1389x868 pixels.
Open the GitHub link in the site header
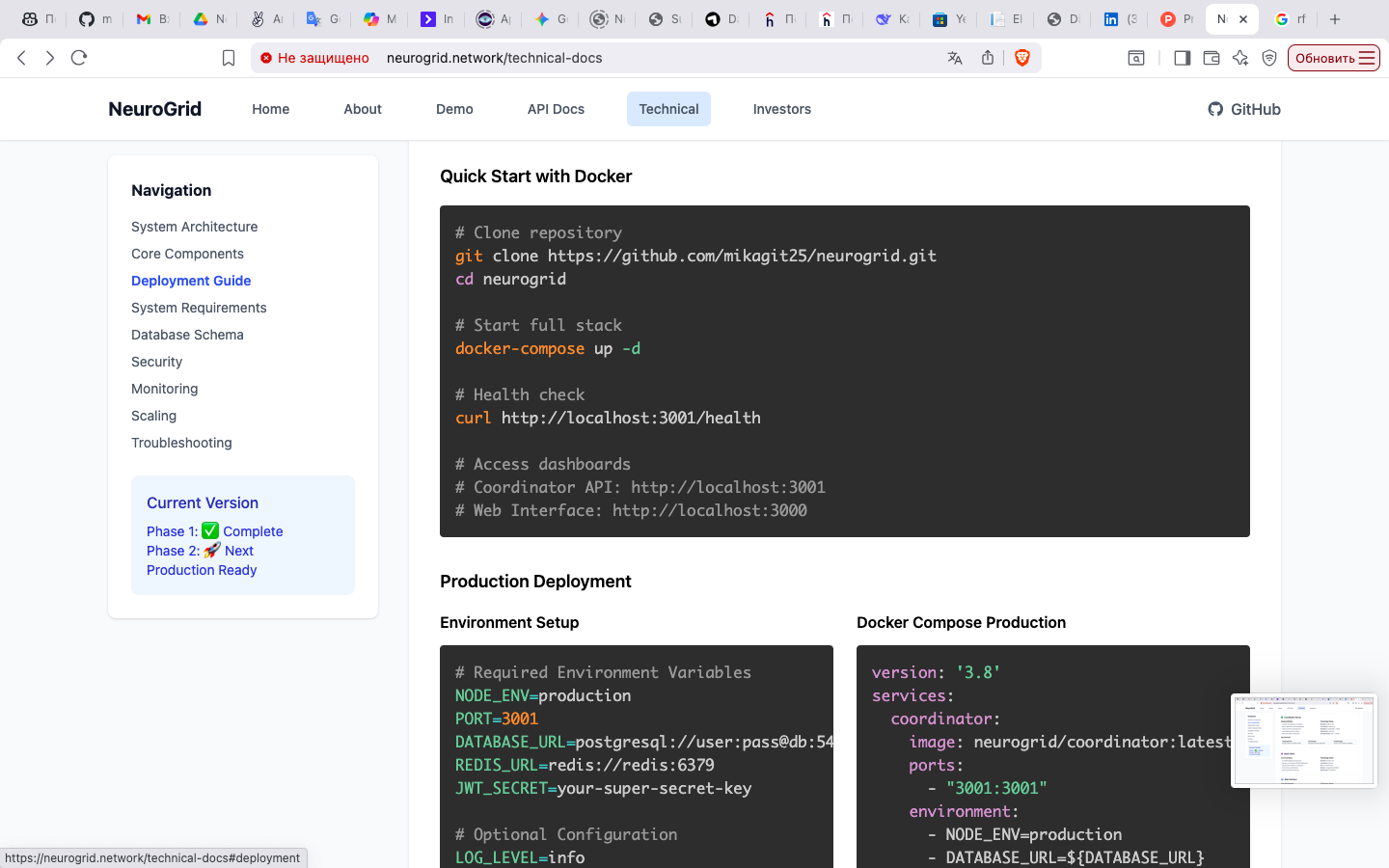pos(1244,109)
